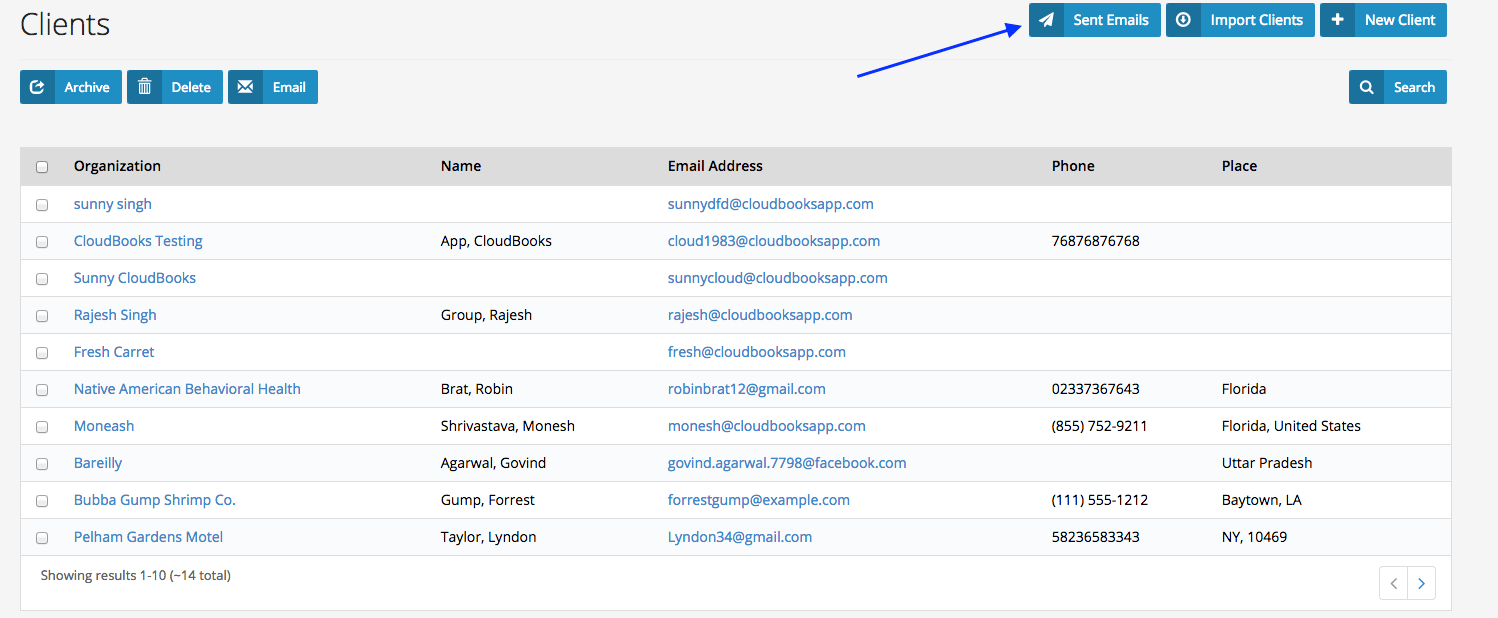Screen dimensions: 1498x618
Task: Select the Bubba Gump Shrimp Co. checkbox
Action: [42, 501]
